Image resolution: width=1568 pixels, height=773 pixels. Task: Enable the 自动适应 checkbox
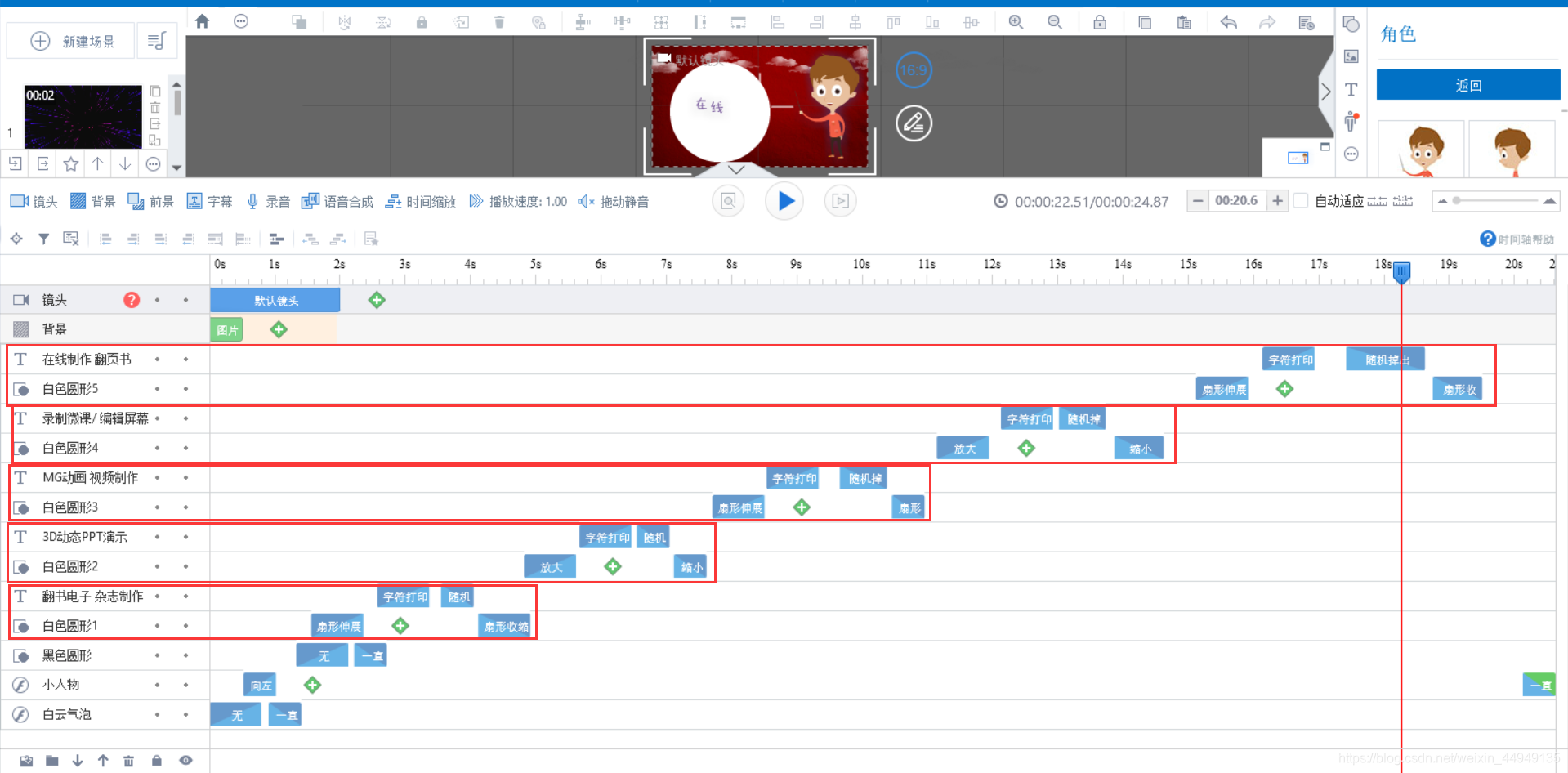click(x=1302, y=201)
